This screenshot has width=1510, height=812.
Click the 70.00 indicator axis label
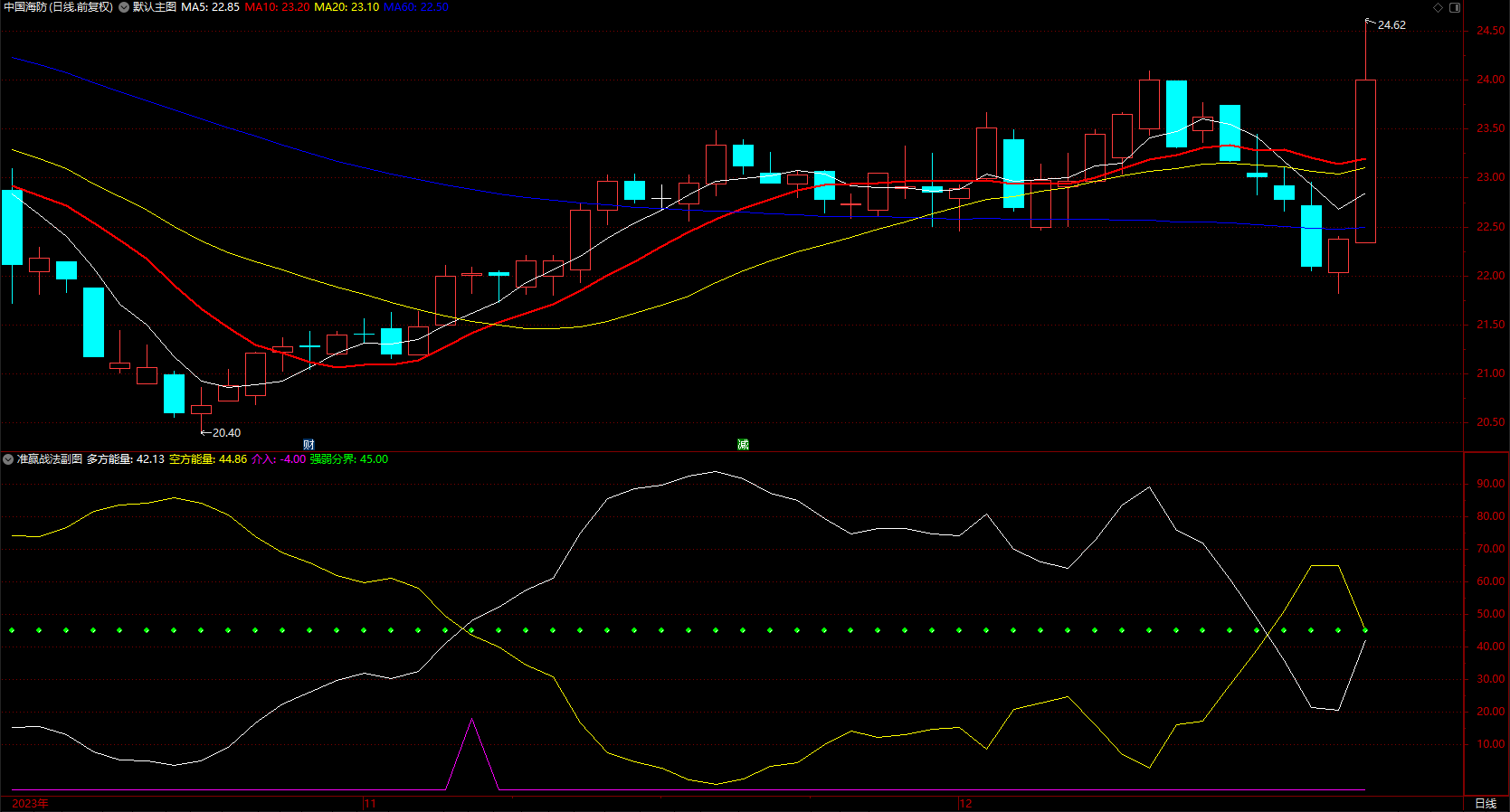[1491, 549]
